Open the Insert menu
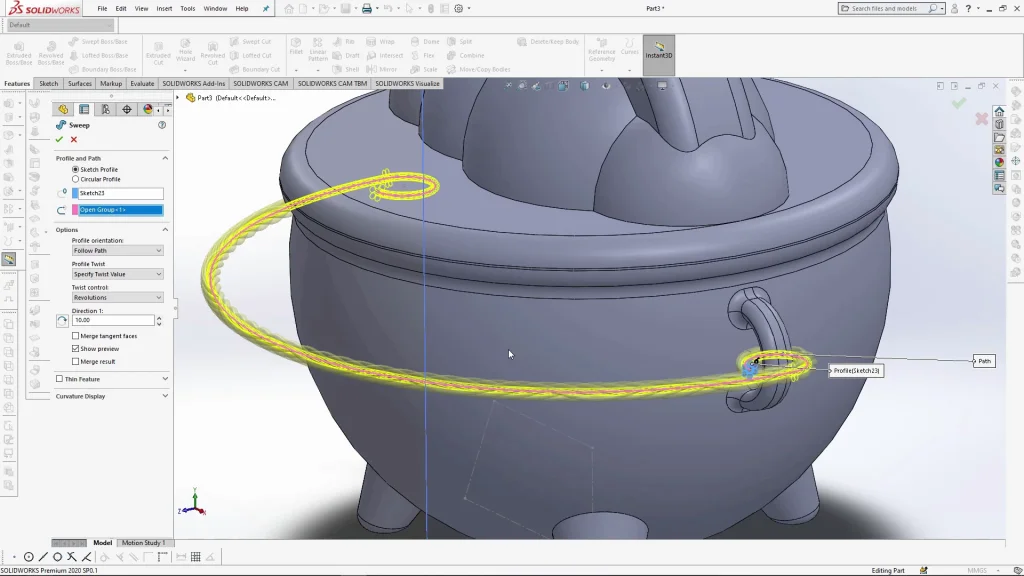 (164, 8)
